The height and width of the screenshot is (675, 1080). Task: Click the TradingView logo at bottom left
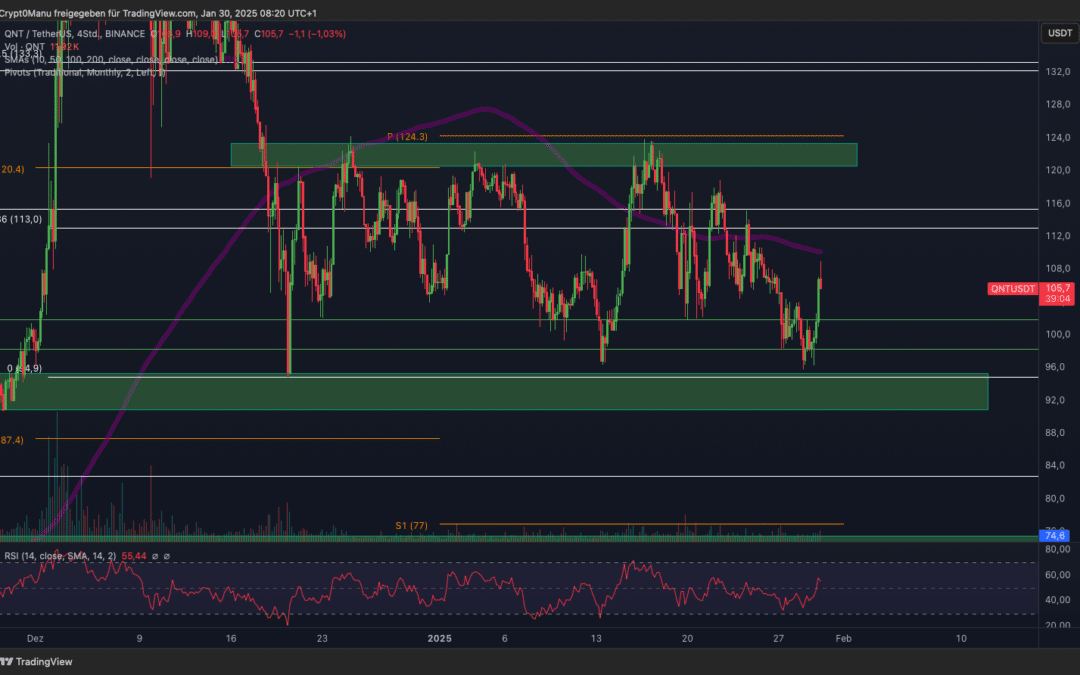click(x=36, y=662)
